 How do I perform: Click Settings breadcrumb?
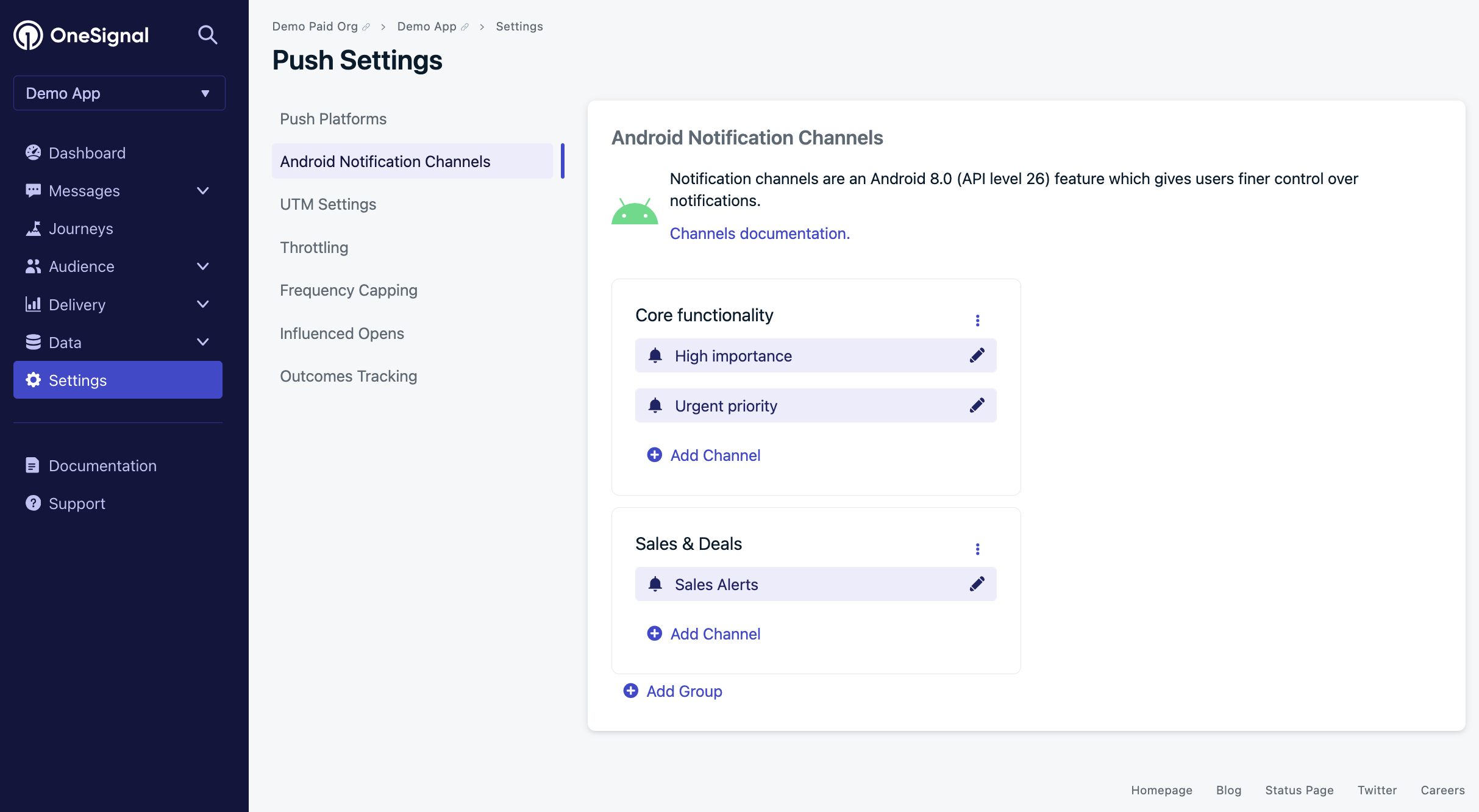(519, 26)
